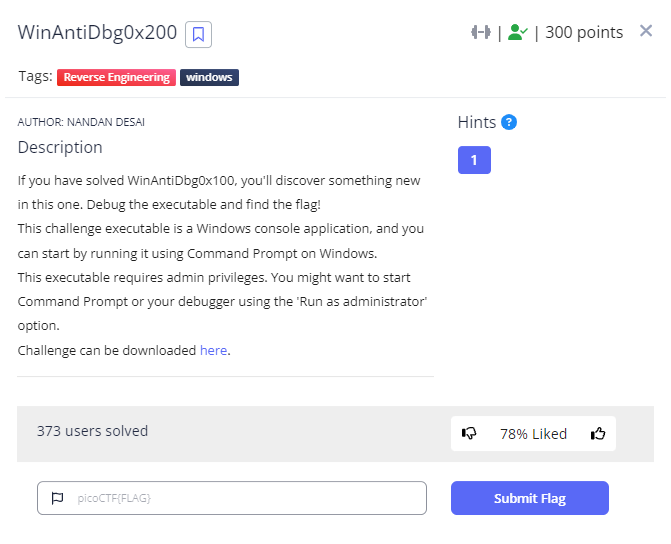
Task: Click the WinAntiDbg0x200 title
Action: click(x=97, y=33)
